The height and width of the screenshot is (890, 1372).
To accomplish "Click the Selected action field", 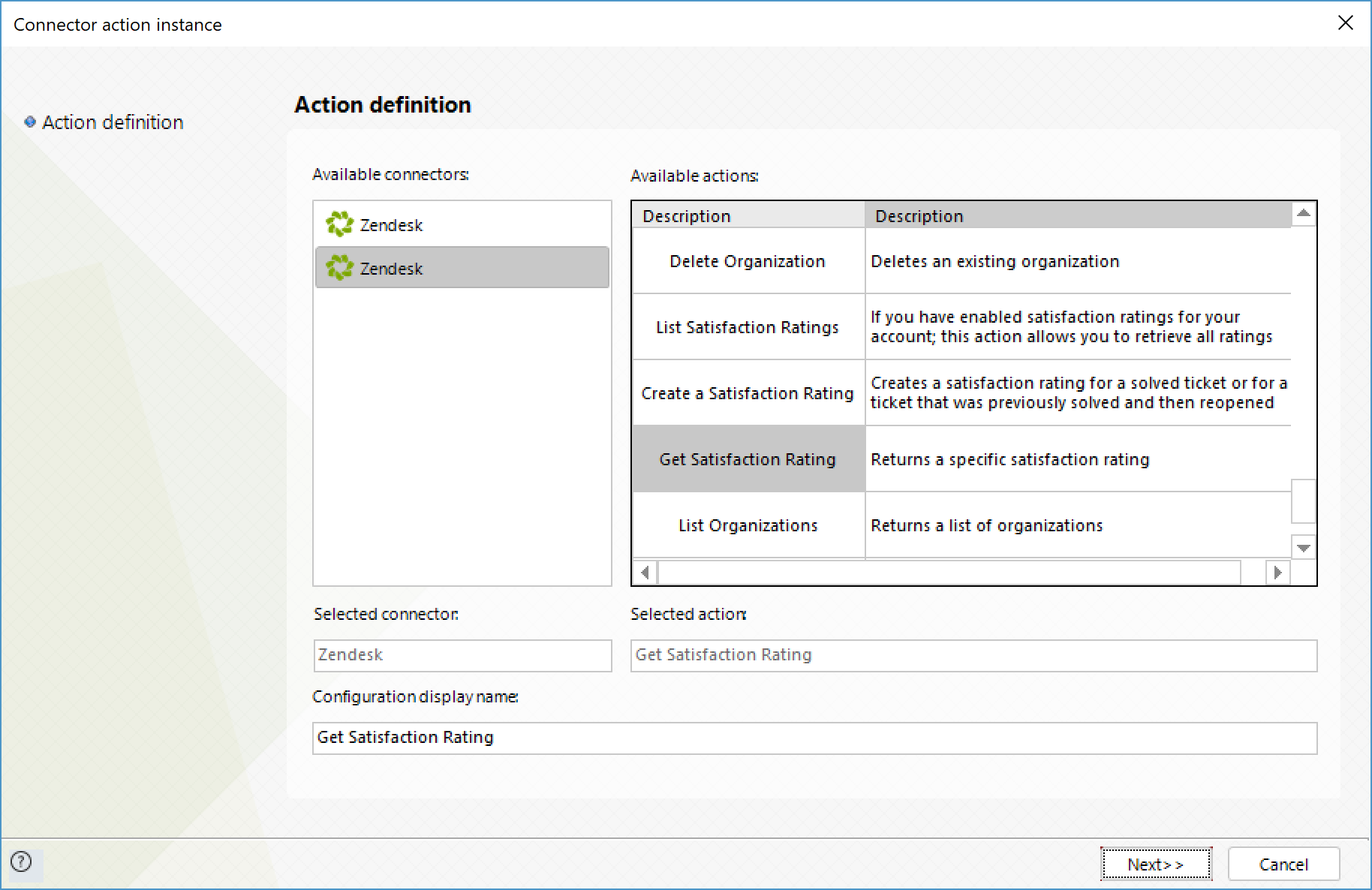I will 973,655.
